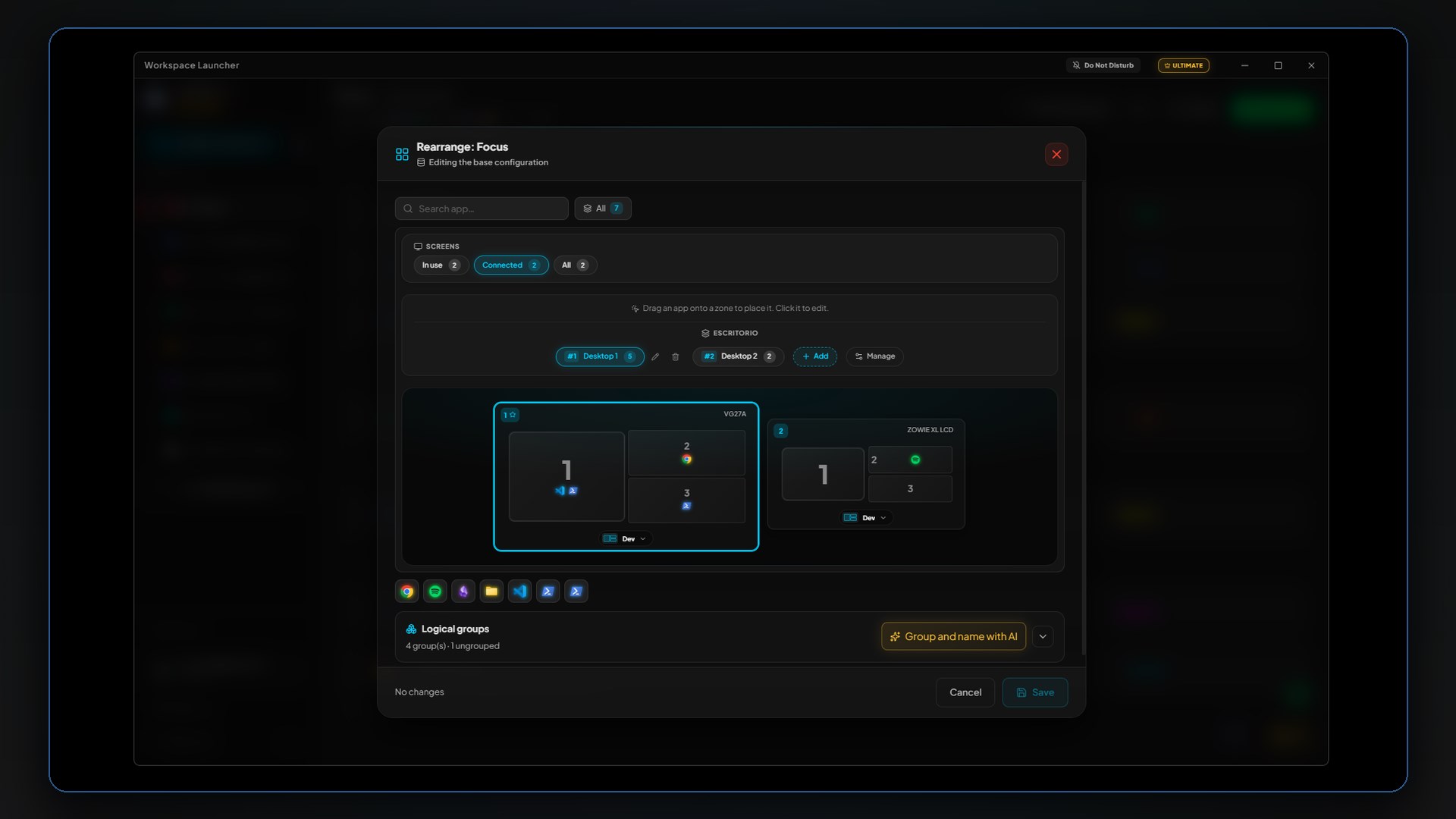Image resolution: width=1456 pixels, height=819 pixels.
Task: Select the purple Obsidian icon in the app tray
Action: [463, 591]
